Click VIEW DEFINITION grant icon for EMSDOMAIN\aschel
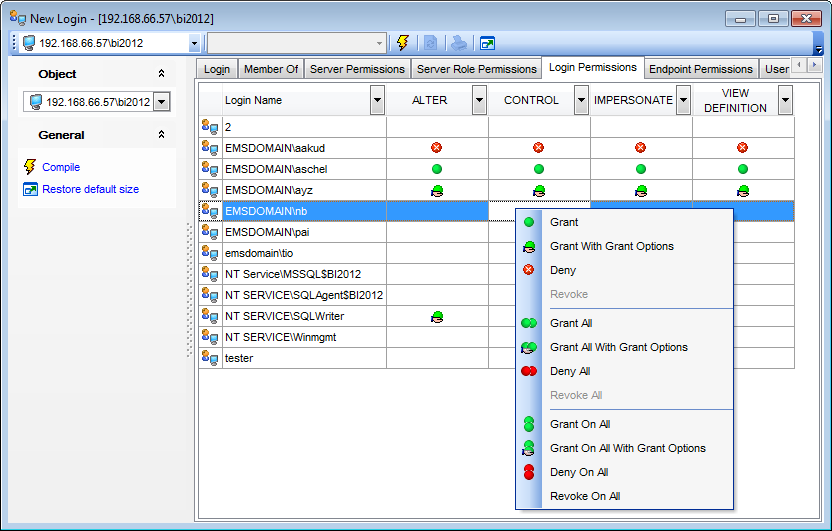The image size is (832, 531). pyautogui.click(x=742, y=169)
